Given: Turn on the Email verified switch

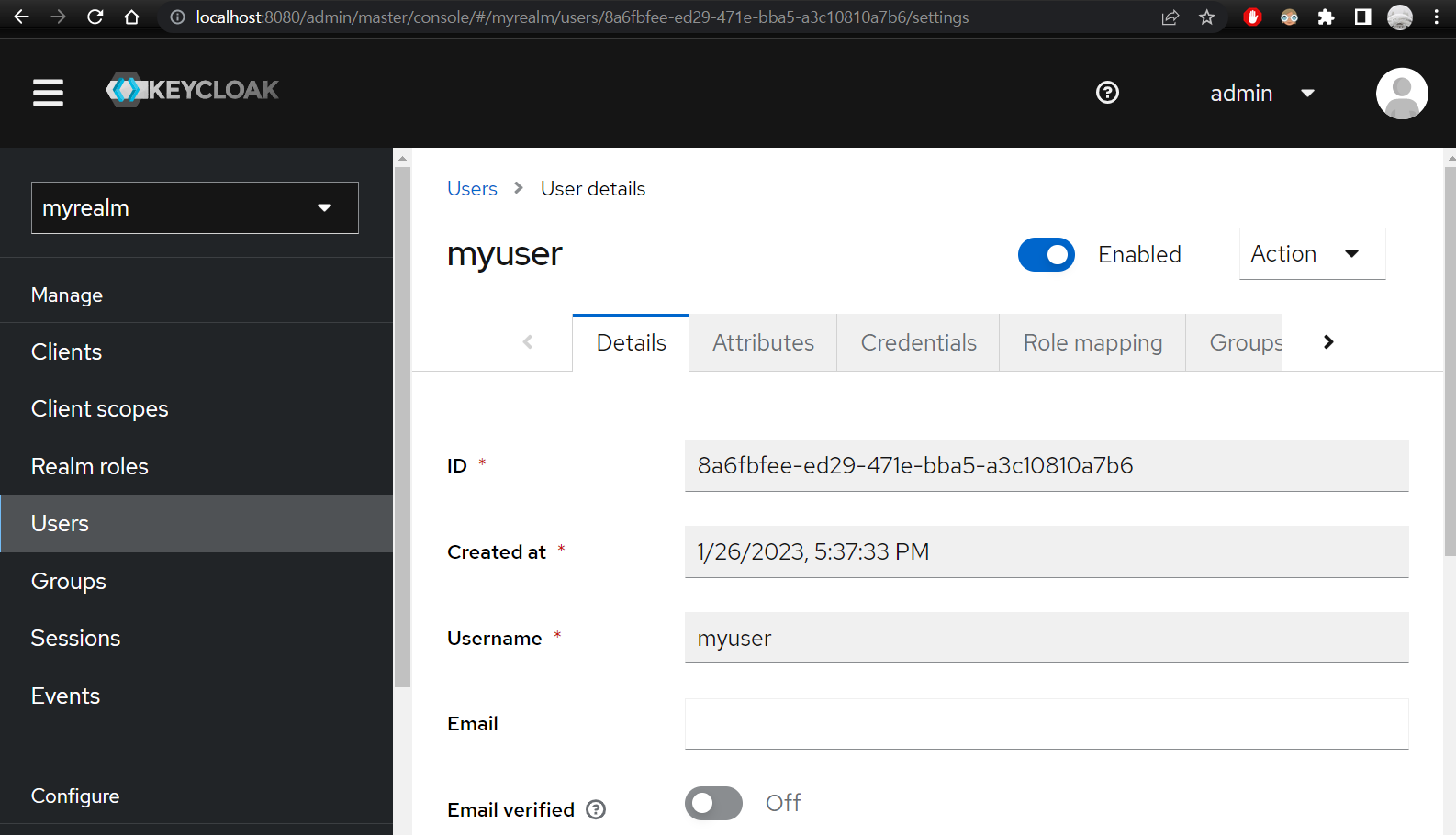Looking at the screenshot, I should point(713,803).
